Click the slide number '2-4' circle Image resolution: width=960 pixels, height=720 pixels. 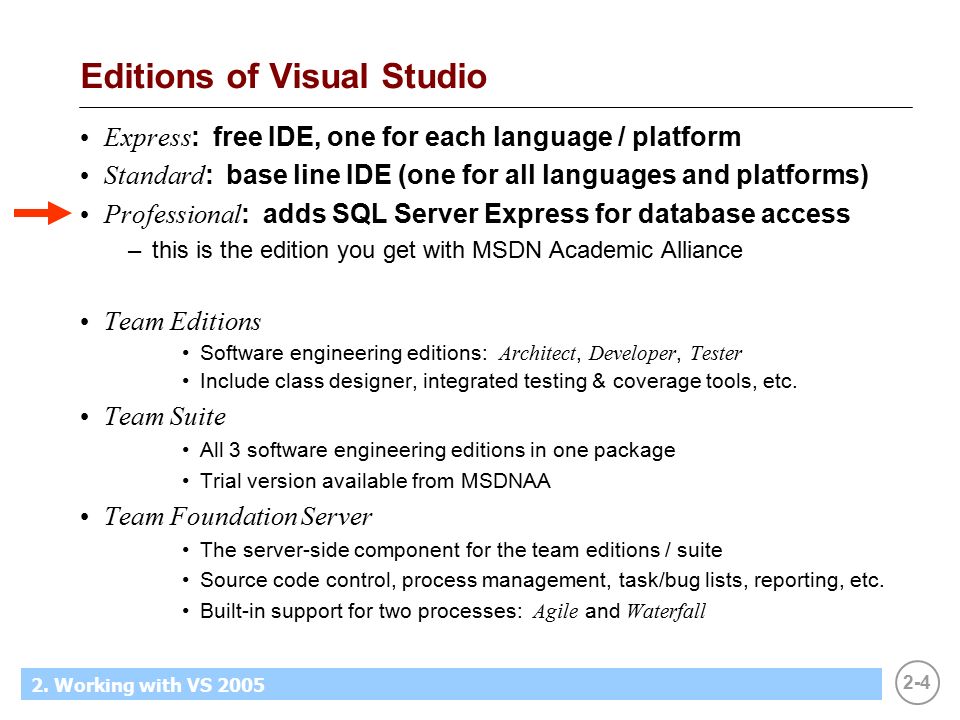917,682
